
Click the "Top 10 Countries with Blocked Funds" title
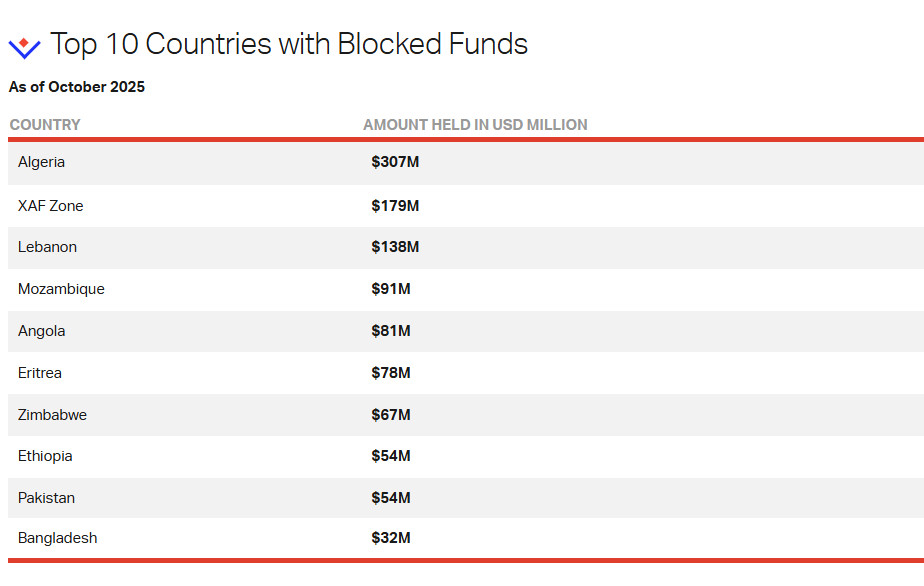[288, 44]
